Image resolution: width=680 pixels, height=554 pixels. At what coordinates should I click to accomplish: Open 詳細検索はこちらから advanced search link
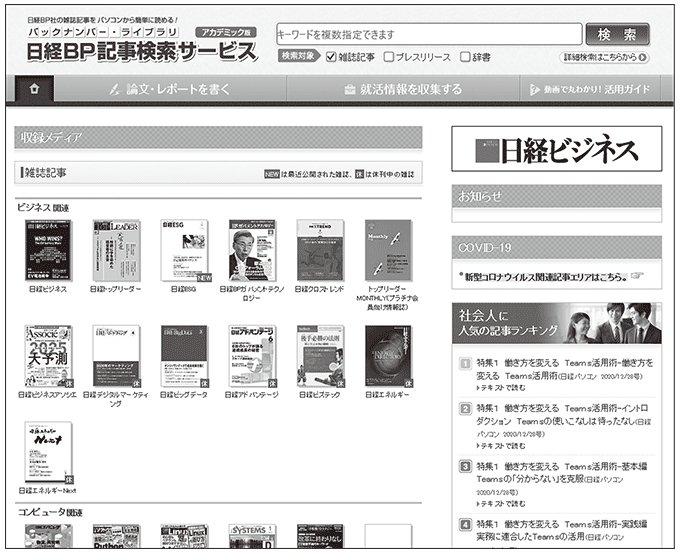(x=604, y=57)
